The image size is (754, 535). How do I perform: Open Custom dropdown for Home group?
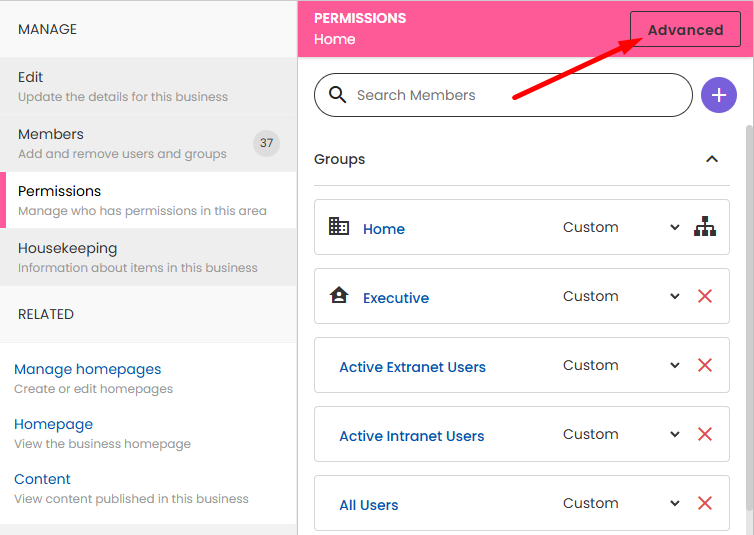pyautogui.click(x=621, y=227)
